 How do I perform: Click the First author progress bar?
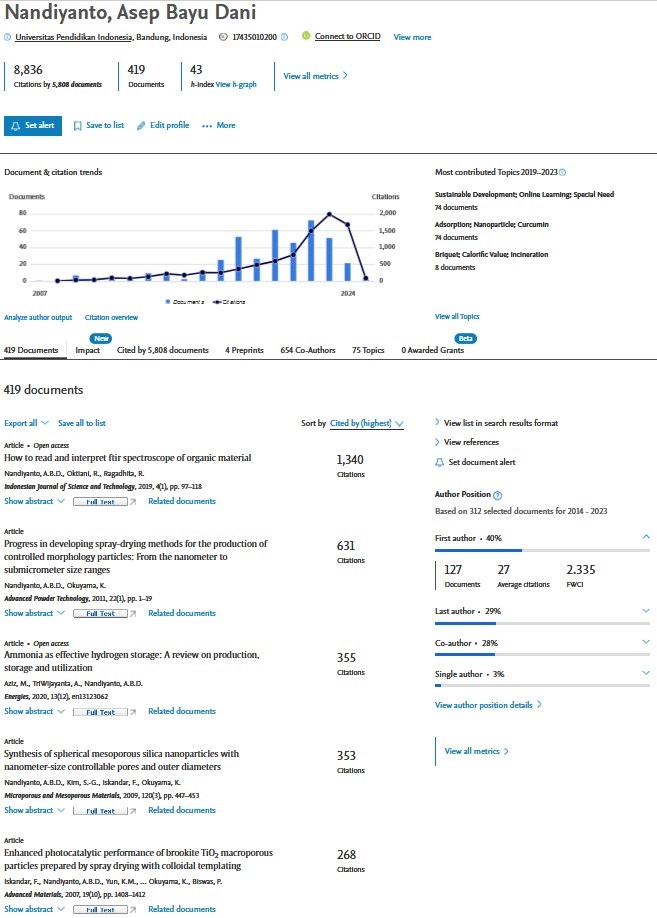tap(542, 550)
